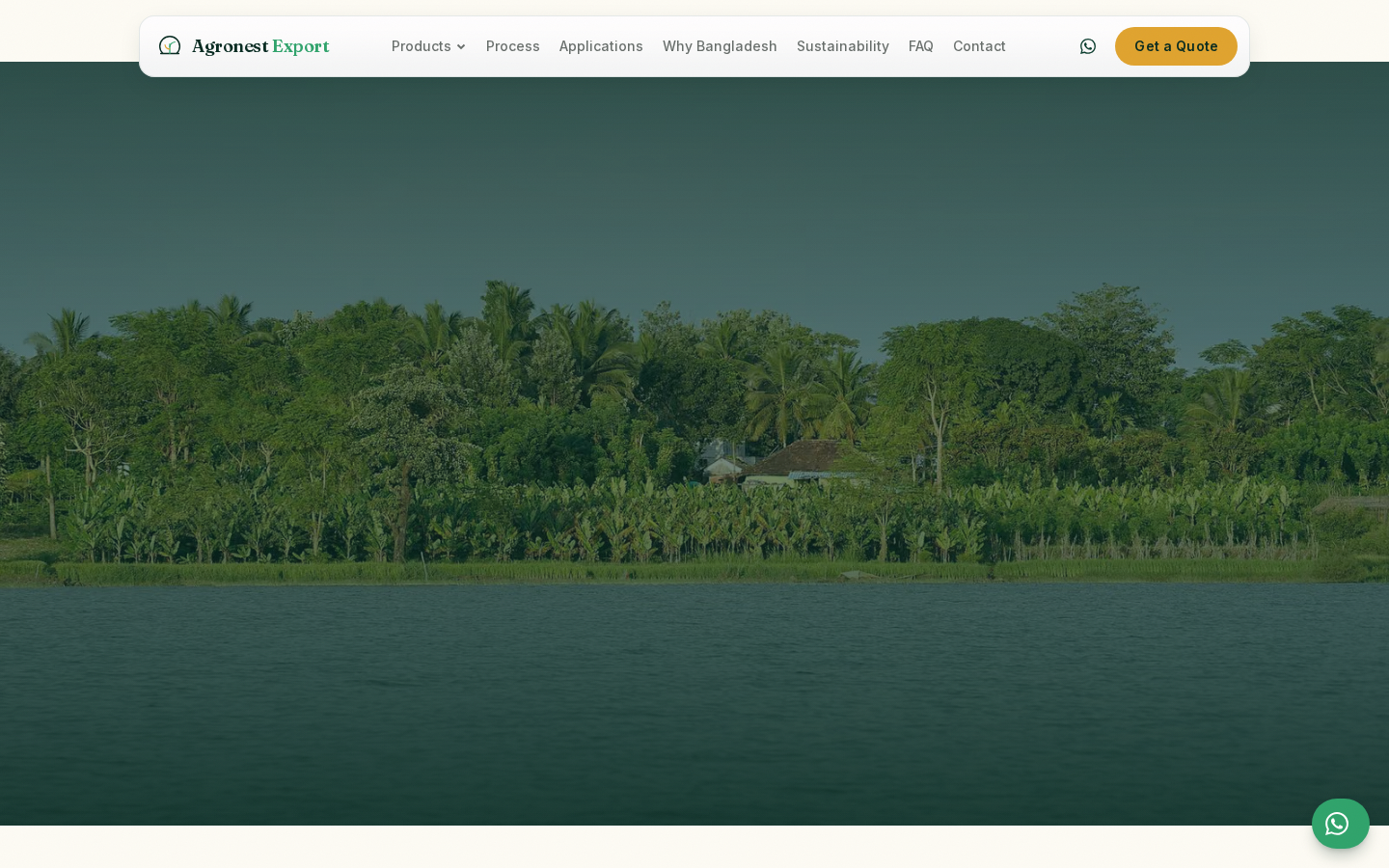This screenshot has width=1389, height=868.
Task: Expand the Products dropdown menu
Action: tap(428, 46)
